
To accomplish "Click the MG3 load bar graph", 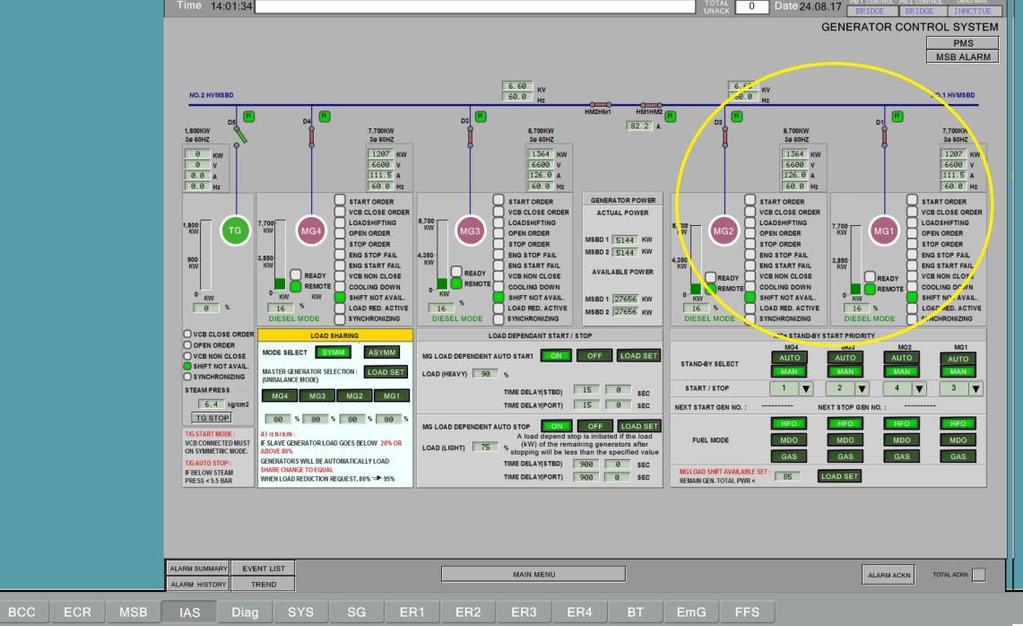I will (442, 255).
